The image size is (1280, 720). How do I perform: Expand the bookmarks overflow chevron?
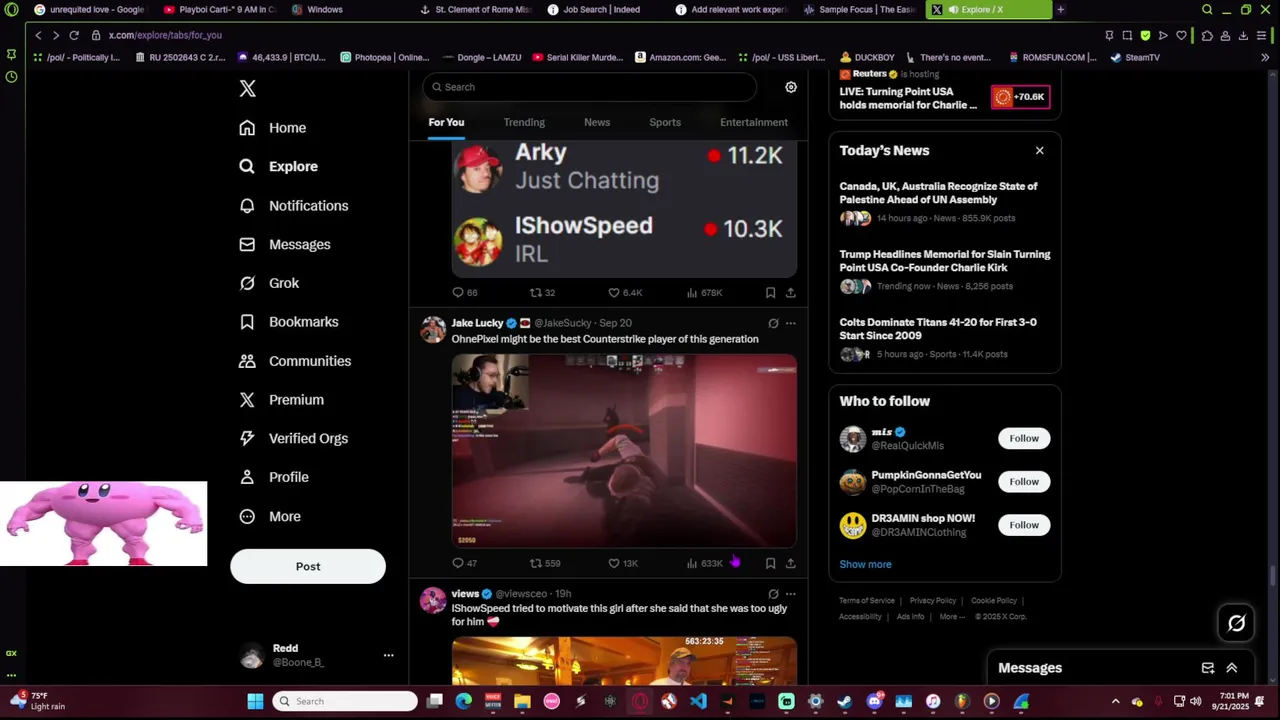(1264, 57)
